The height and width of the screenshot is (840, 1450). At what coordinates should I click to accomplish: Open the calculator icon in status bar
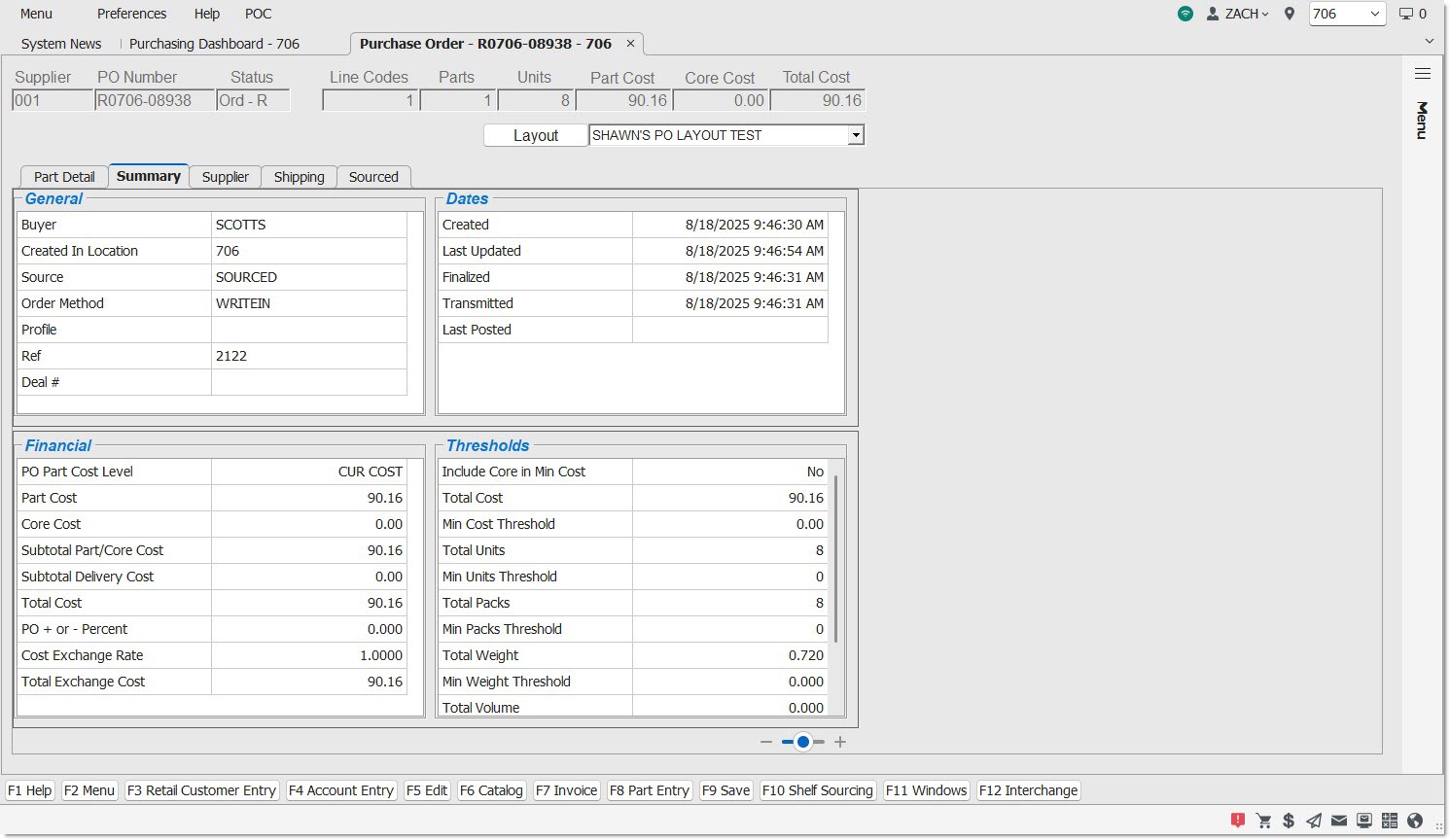(1390, 821)
